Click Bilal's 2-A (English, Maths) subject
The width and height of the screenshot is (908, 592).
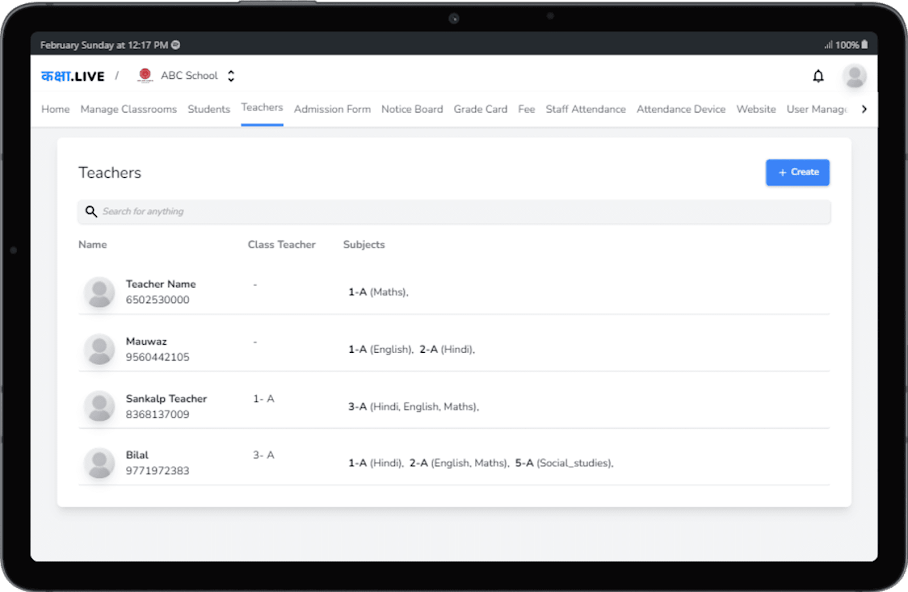(459, 463)
